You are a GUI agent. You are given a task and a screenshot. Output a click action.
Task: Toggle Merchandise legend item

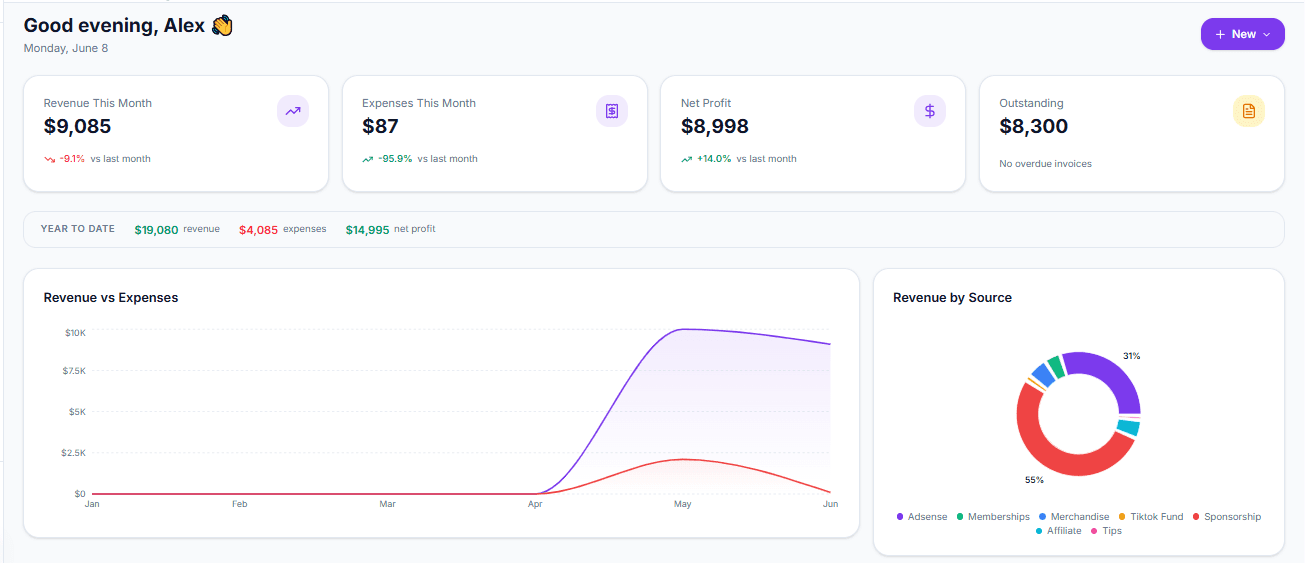point(1074,517)
